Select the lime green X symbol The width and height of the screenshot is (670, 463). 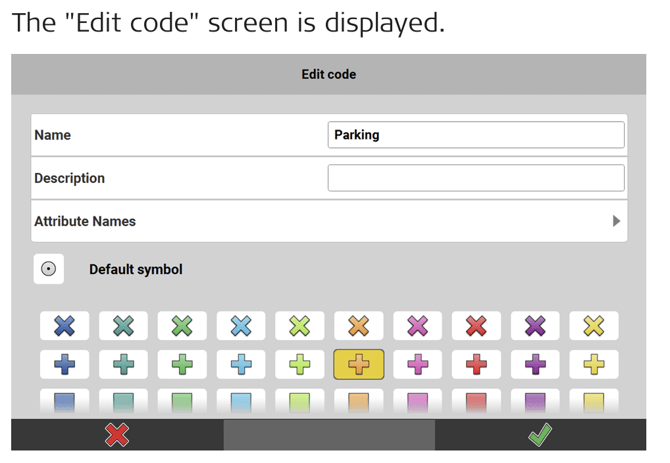(x=300, y=326)
